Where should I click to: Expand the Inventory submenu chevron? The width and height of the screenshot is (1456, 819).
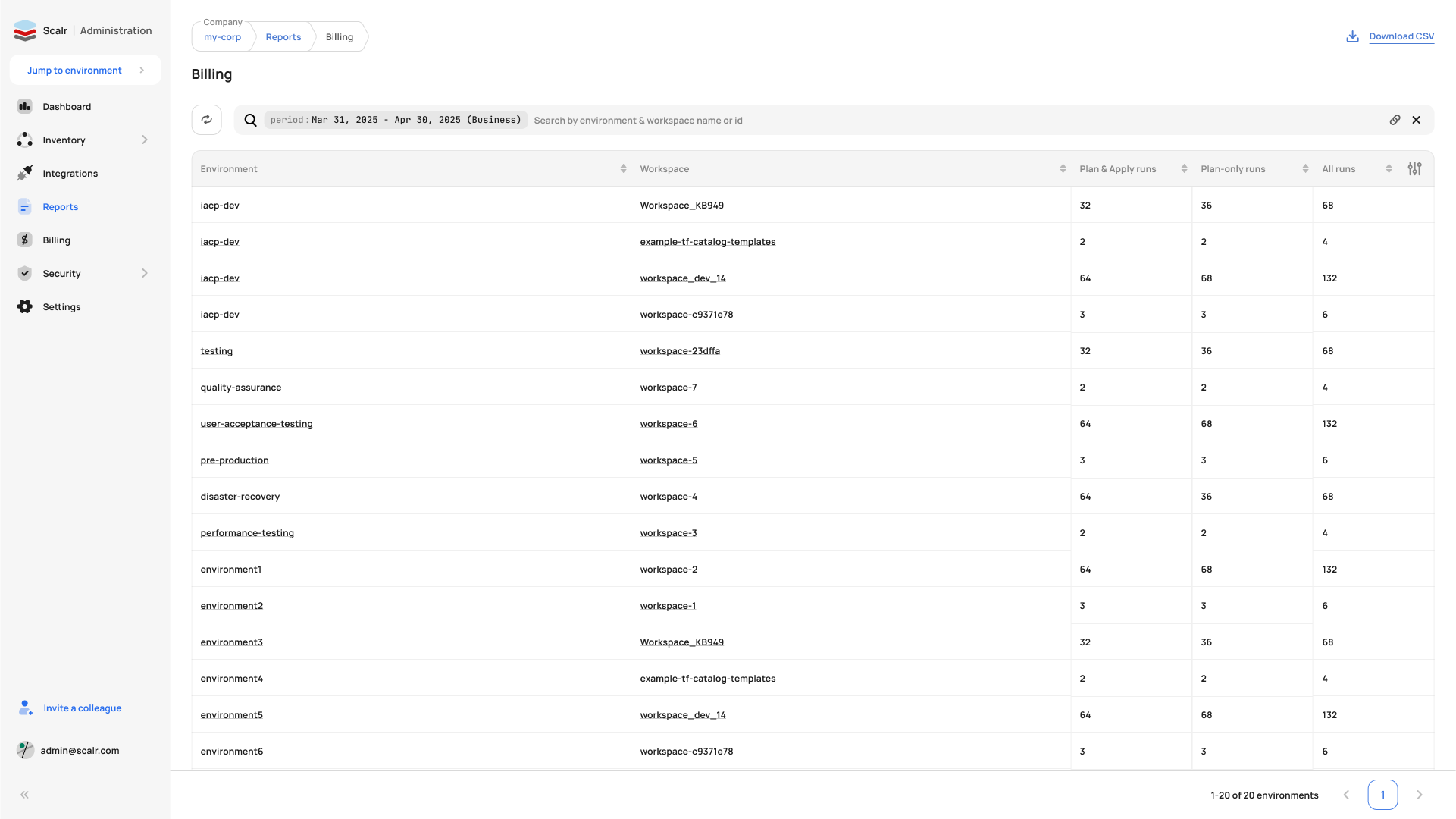(x=145, y=140)
